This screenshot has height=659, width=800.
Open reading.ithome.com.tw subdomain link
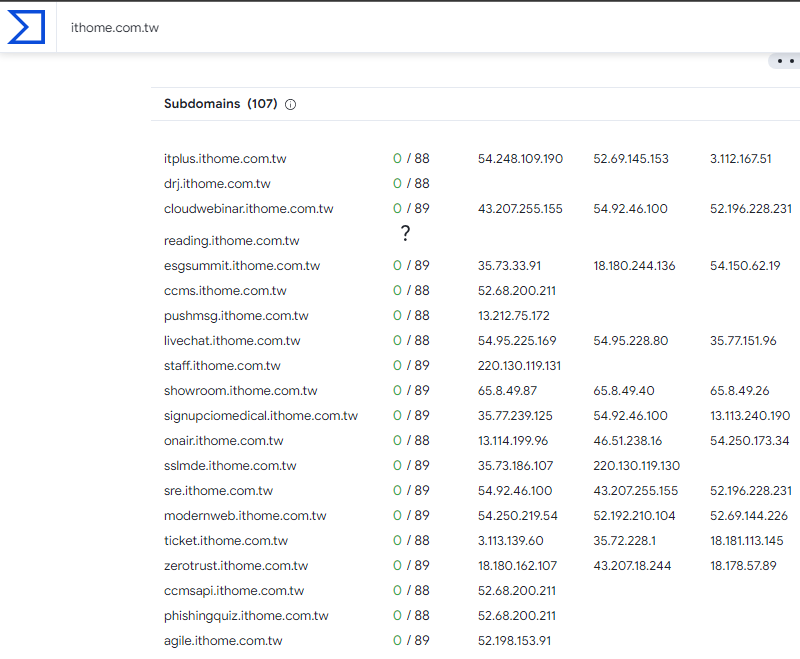[x=231, y=241]
